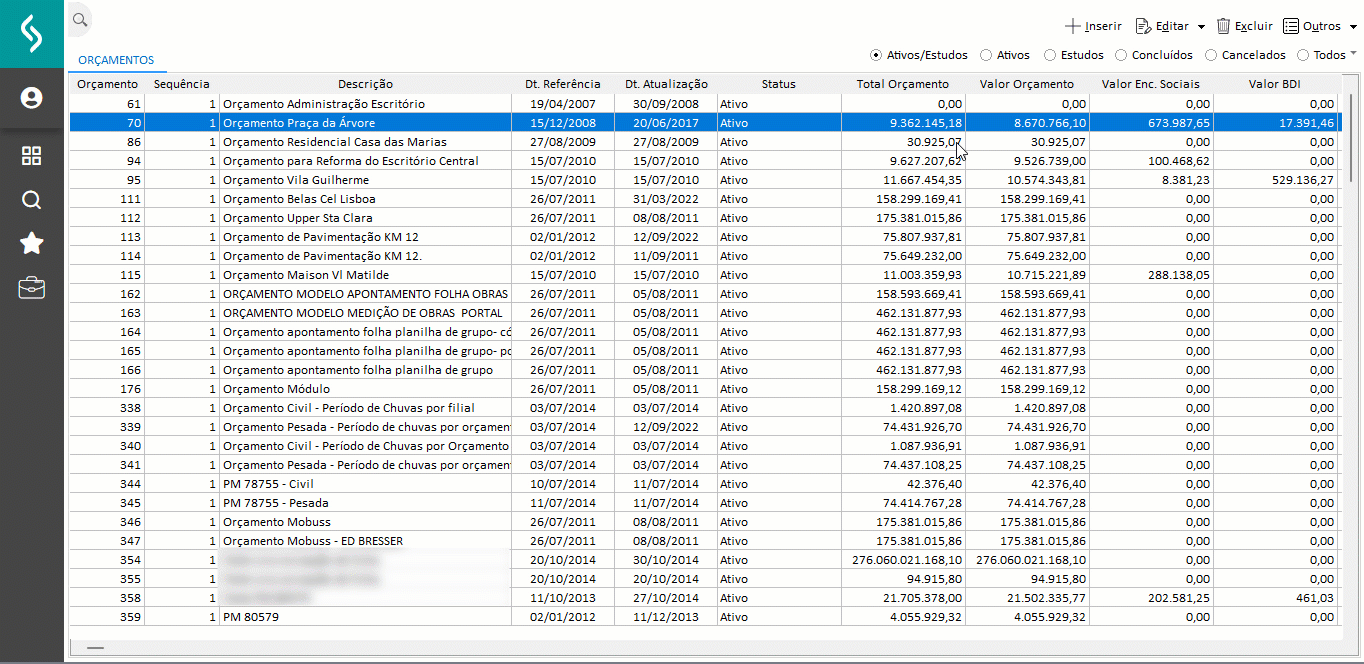Screen dimensions: 1364x664
Task: Sort by the Dt. Referência column header
Action: pos(562,84)
